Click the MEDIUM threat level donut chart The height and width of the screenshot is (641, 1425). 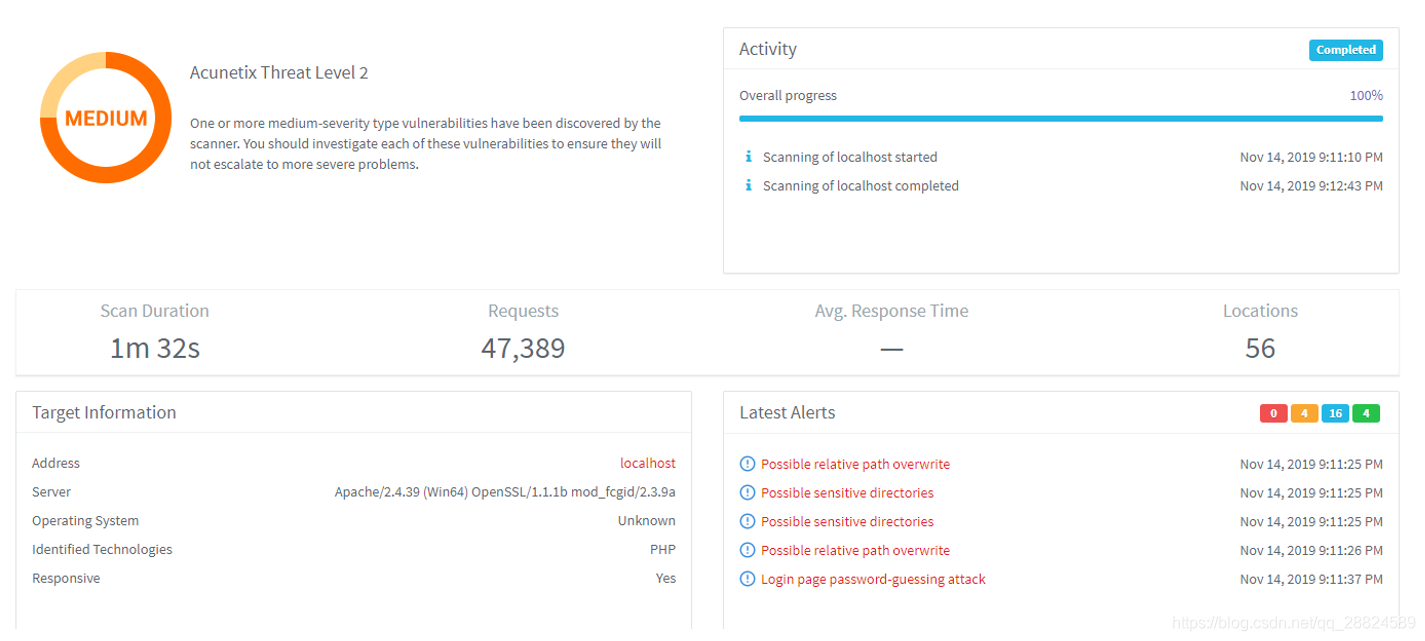[x=106, y=118]
